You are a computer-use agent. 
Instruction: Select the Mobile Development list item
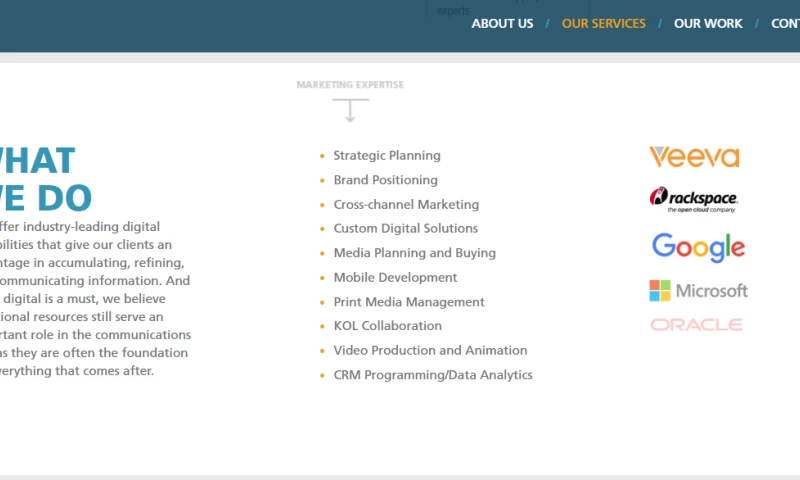[395, 278]
